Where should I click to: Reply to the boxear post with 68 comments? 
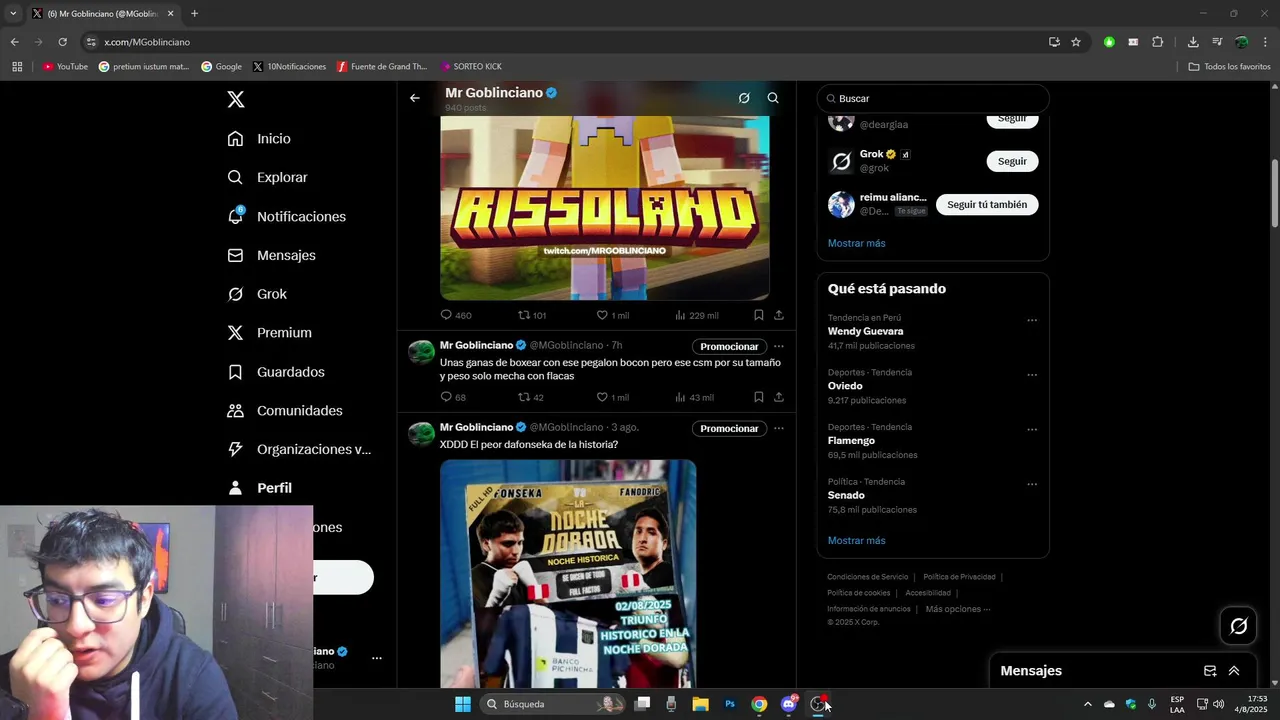click(x=454, y=397)
